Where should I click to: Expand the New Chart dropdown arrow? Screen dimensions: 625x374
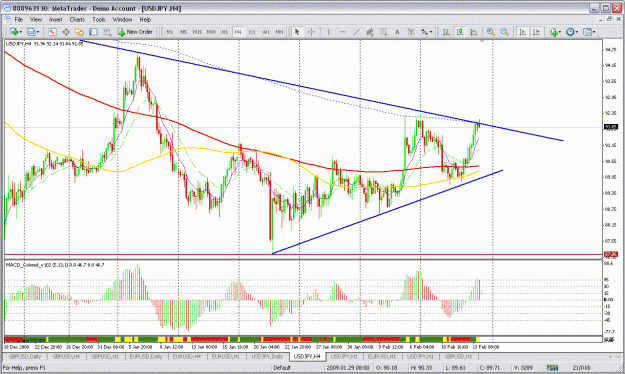tap(20, 32)
